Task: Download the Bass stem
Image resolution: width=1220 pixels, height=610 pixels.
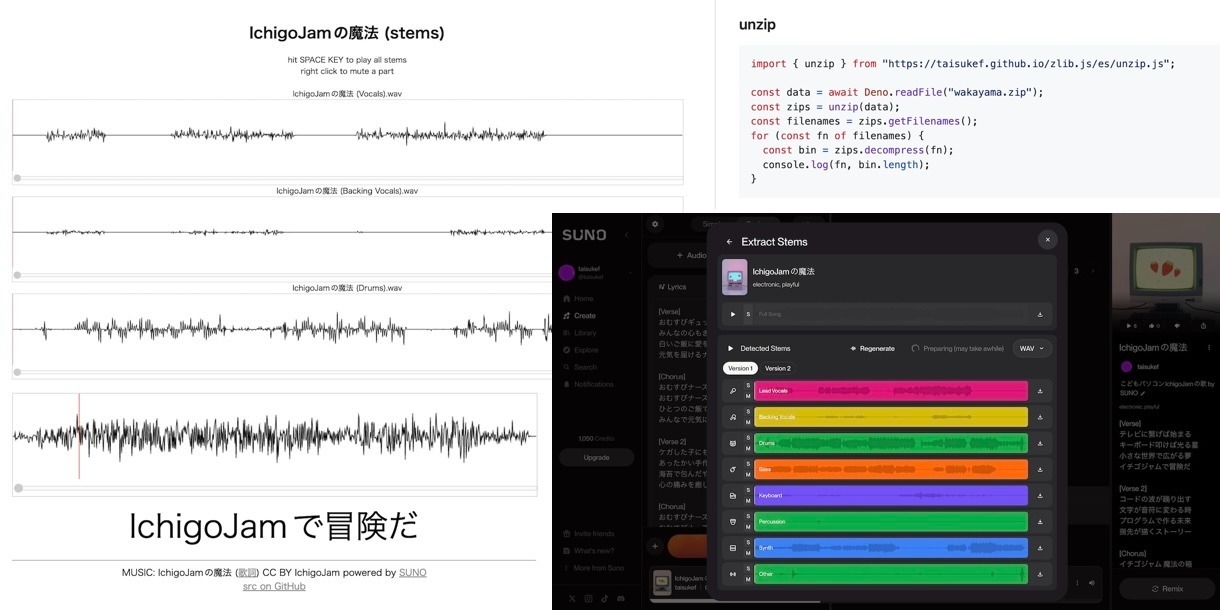Action: (x=1041, y=469)
